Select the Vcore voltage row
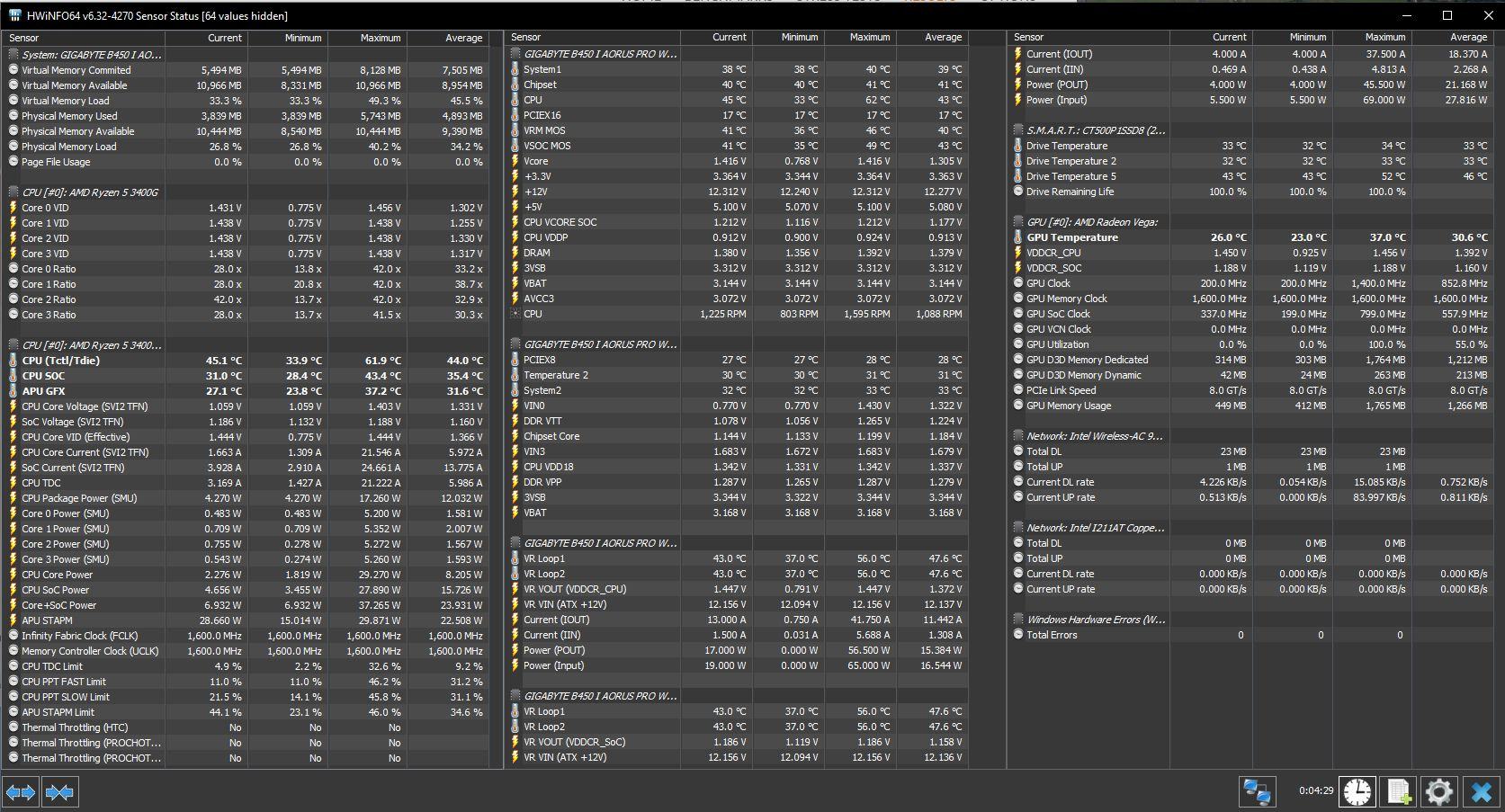The height and width of the screenshot is (812, 1505). click(737, 161)
